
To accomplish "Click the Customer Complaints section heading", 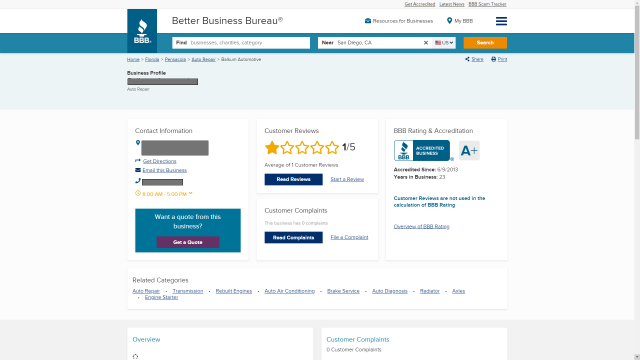I will [x=358, y=340].
